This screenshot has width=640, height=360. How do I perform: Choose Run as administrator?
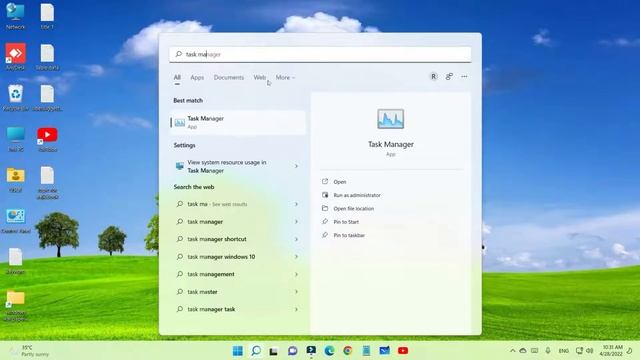coord(357,195)
